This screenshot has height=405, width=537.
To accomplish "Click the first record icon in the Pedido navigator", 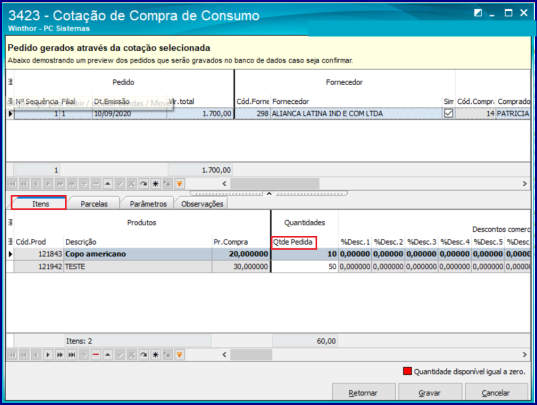I will tap(12, 184).
